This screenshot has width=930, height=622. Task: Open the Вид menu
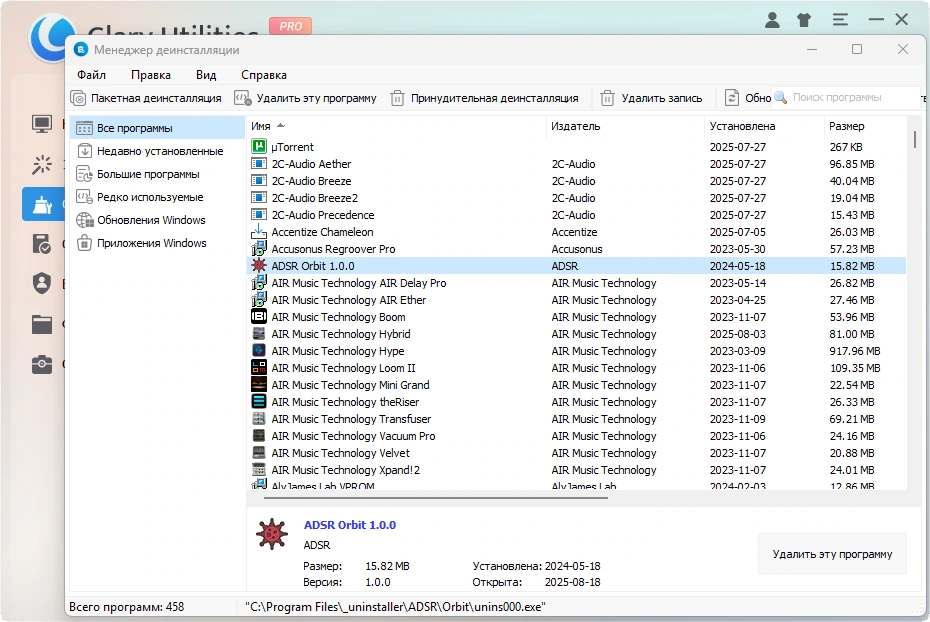(x=206, y=75)
